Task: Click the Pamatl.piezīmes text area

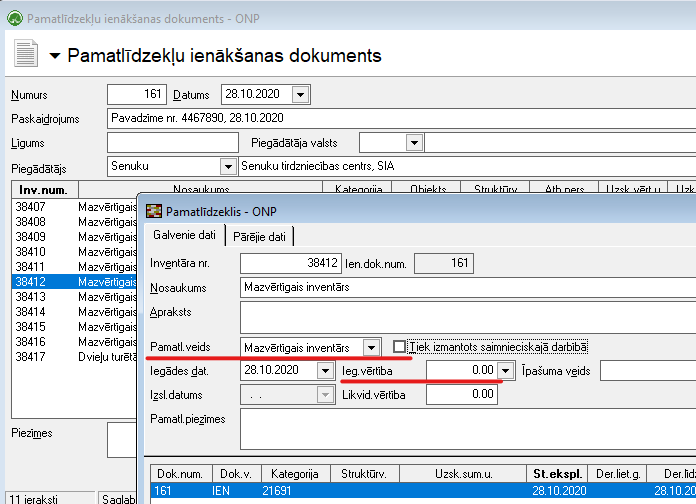Action: coord(468,429)
